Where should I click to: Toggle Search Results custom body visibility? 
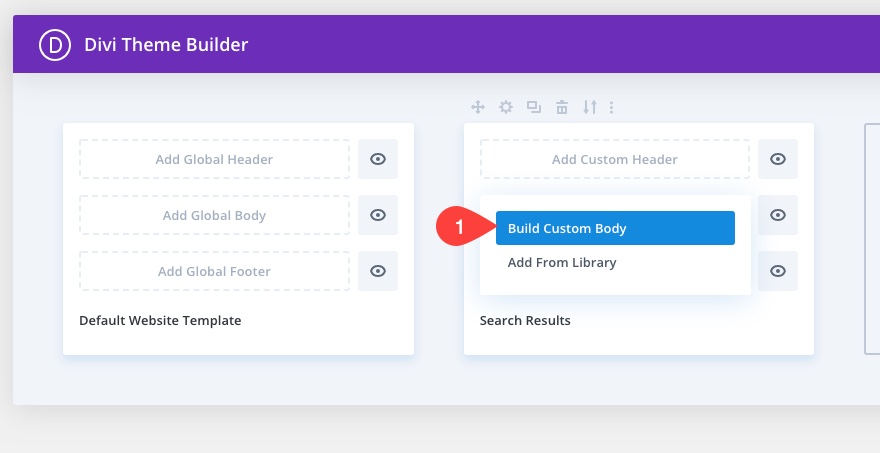(x=778, y=215)
